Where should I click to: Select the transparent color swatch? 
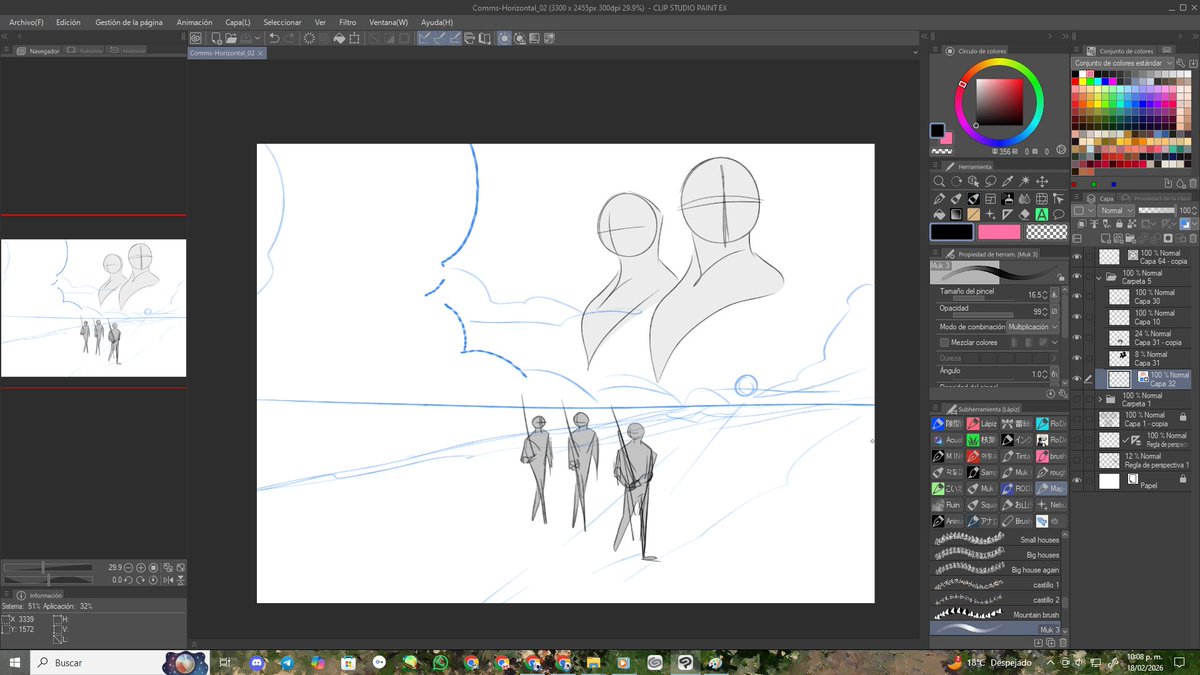(1046, 232)
